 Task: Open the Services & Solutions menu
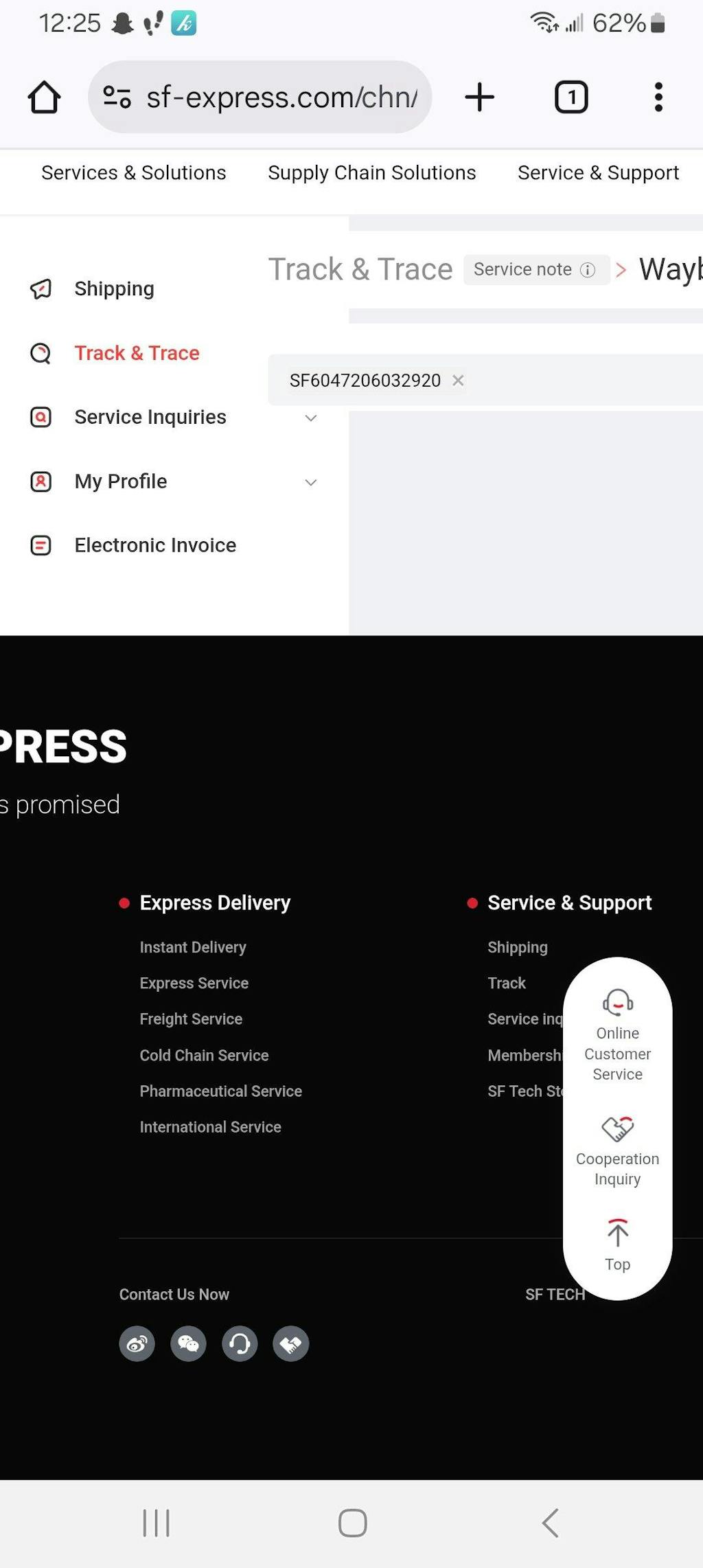[x=133, y=172]
